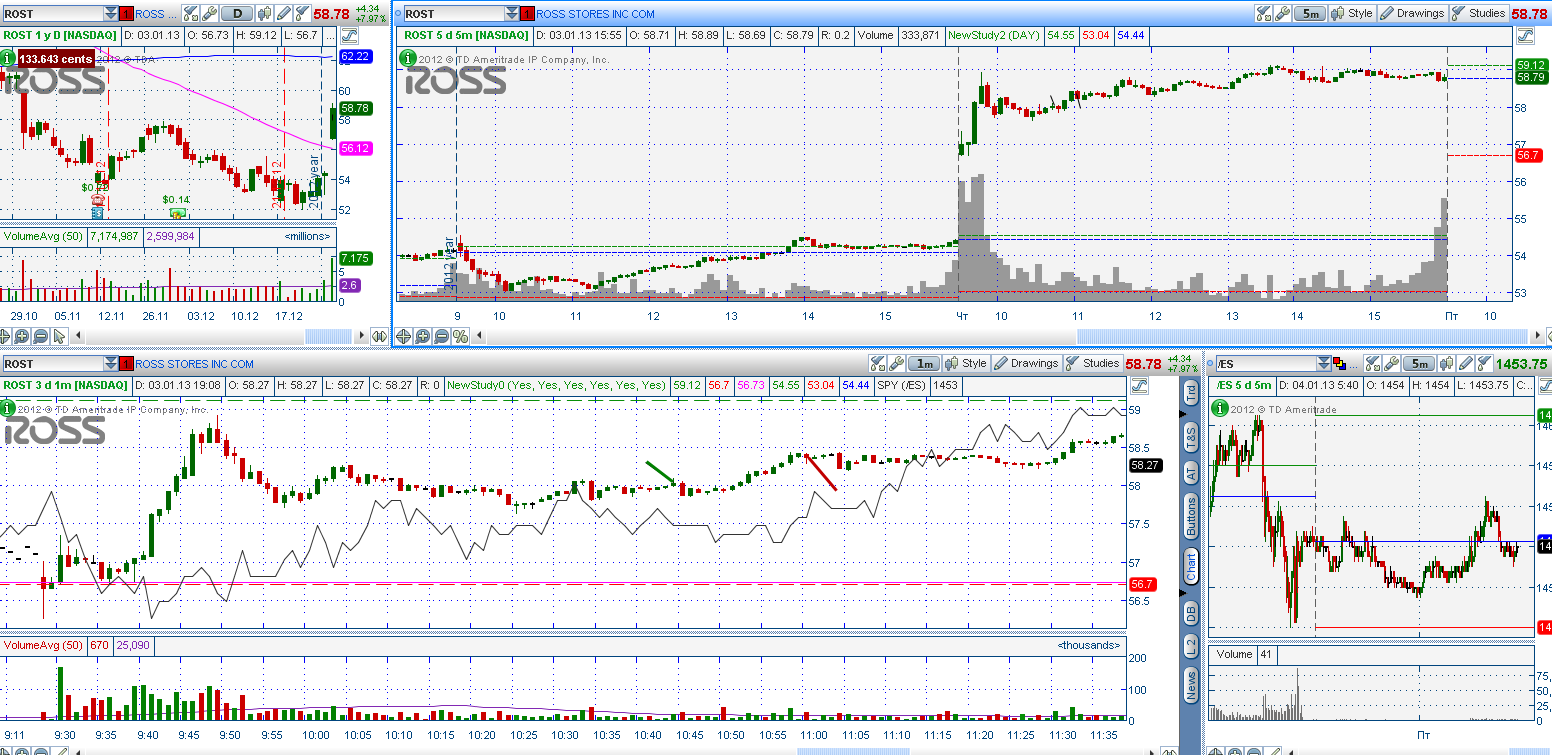
Task: Open share icon in top-left ROST daily chart
Action: (x=190, y=14)
